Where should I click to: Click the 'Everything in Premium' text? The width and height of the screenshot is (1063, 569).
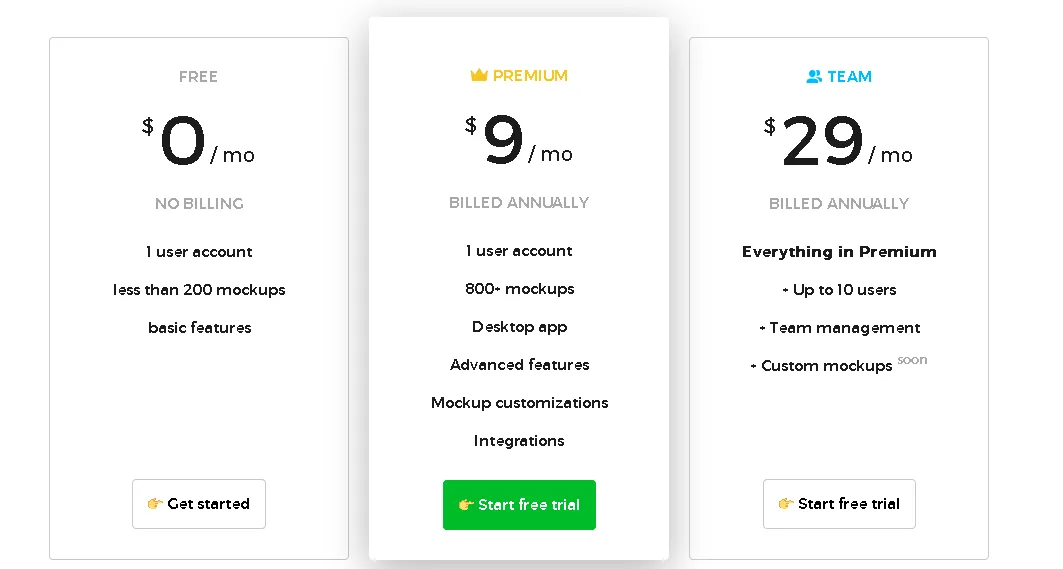pyautogui.click(x=839, y=252)
